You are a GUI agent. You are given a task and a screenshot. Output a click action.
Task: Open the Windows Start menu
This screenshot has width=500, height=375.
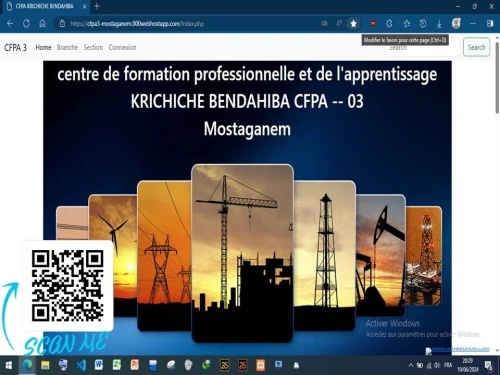(x=9, y=365)
